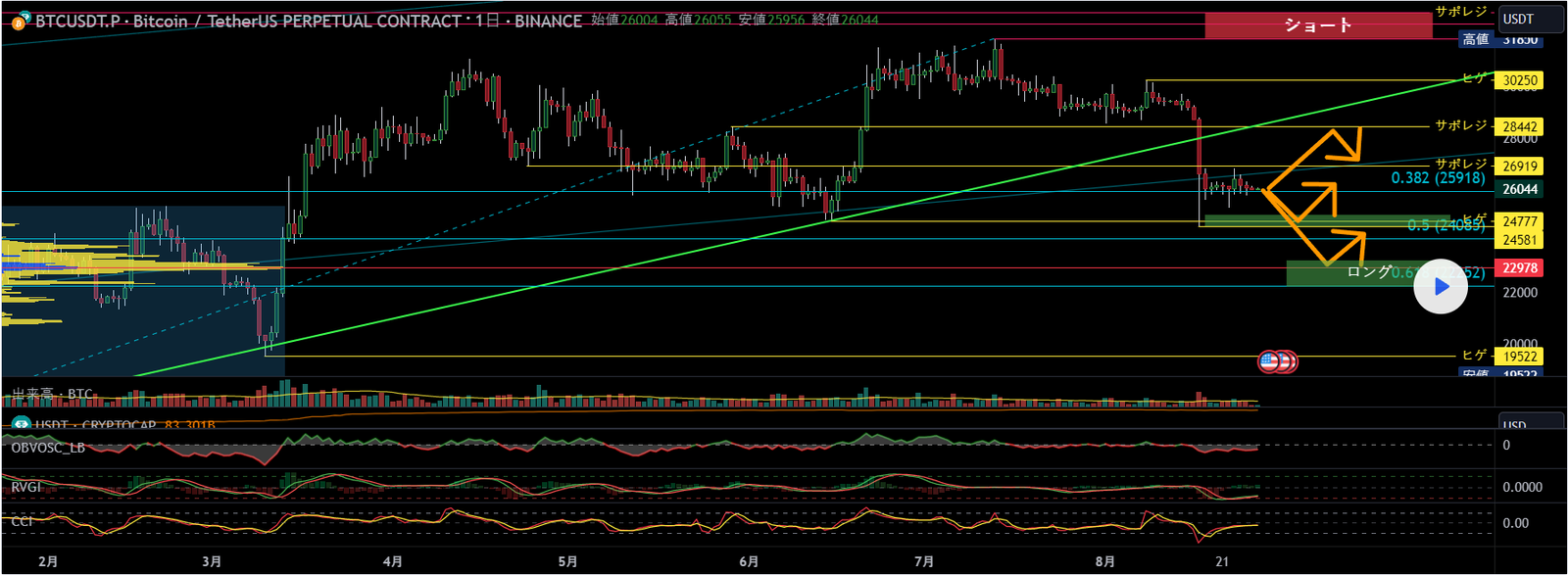Select the 0.382 (25918) Fibonacci level label
The height and width of the screenshot is (575, 1568).
click(1438, 178)
